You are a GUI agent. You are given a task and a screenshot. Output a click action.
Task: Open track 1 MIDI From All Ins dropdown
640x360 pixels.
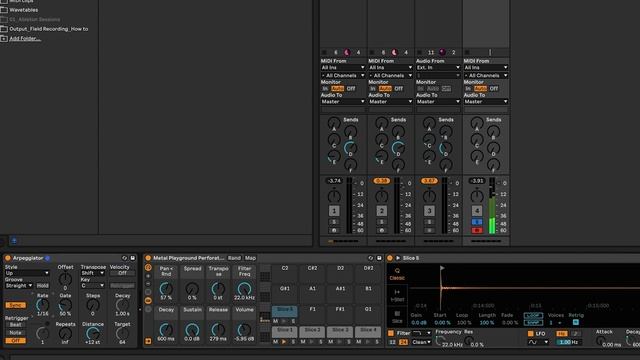point(342,67)
